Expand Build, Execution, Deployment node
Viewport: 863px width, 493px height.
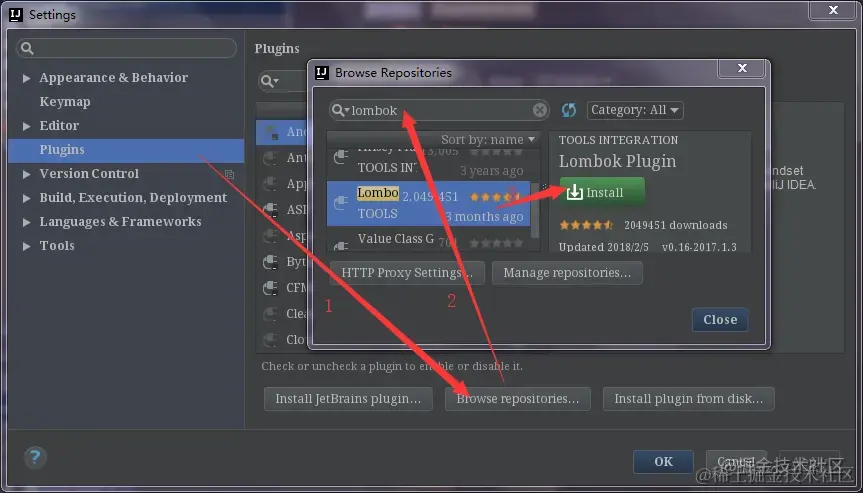tap(26, 198)
